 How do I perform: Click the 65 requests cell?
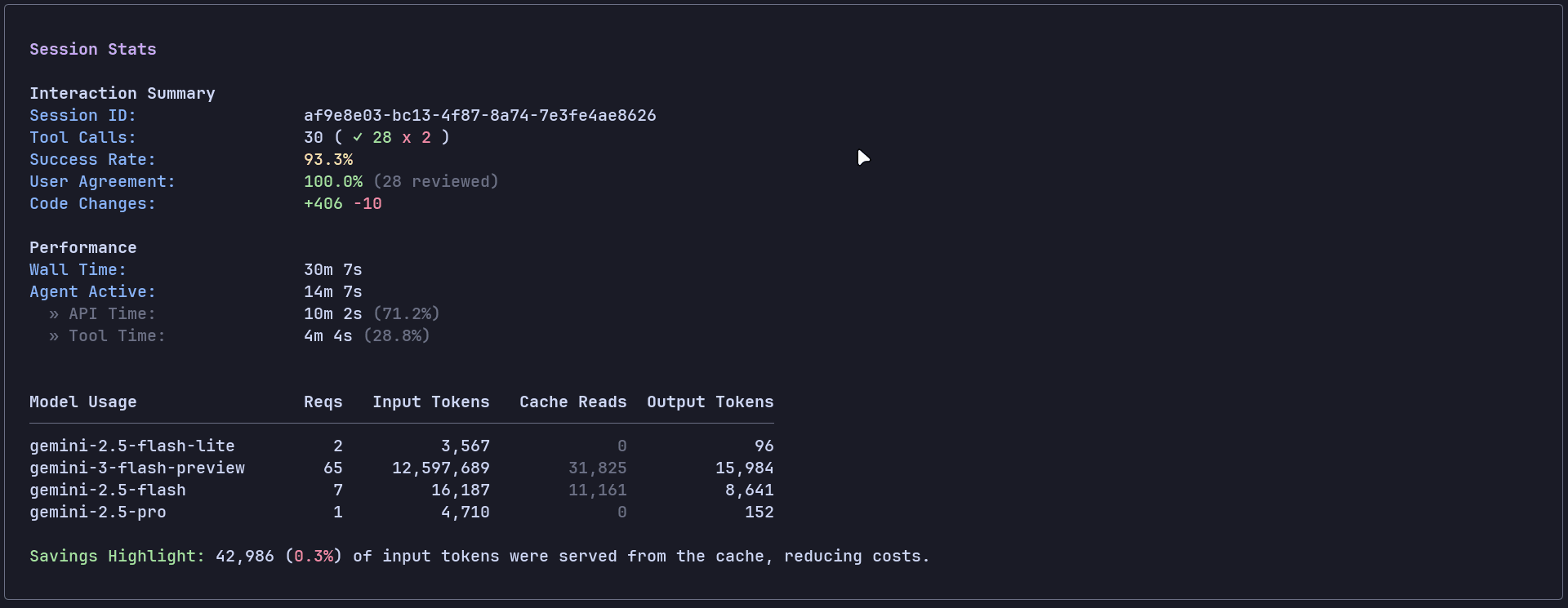coord(333,468)
